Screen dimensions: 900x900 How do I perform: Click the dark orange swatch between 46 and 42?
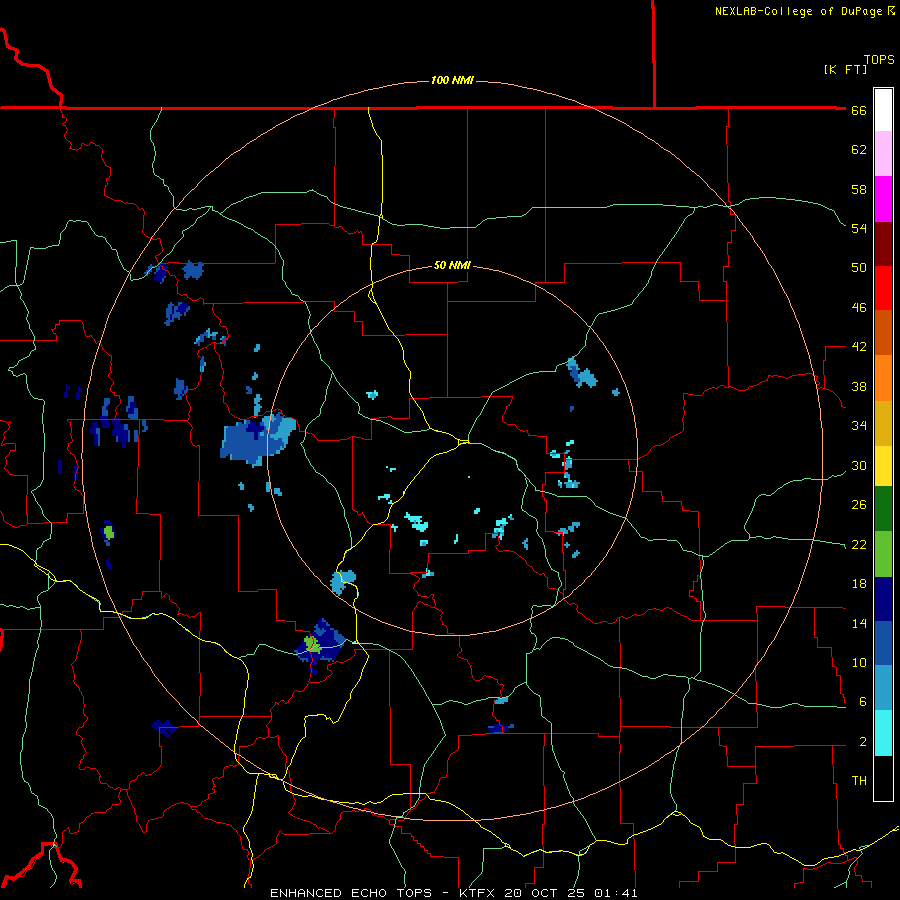(883, 333)
